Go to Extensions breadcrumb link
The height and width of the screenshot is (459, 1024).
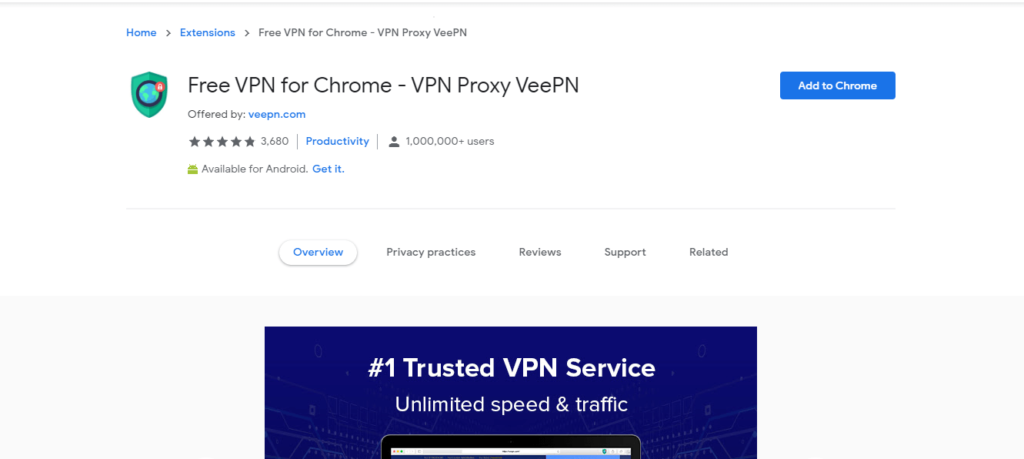pyautogui.click(x=208, y=33)
